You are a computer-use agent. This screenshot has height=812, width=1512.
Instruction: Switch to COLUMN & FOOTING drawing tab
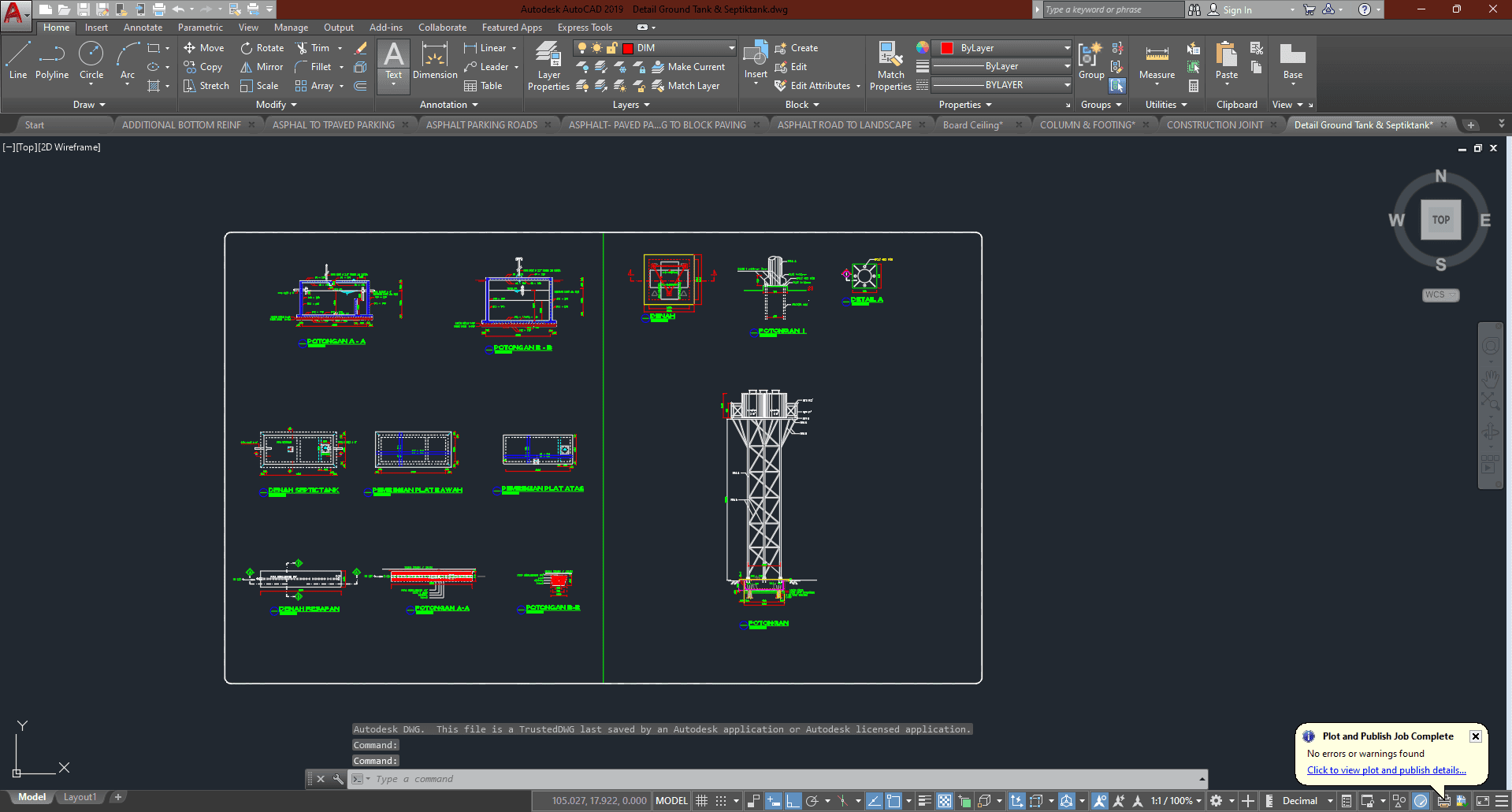(x=1087, y=125)
